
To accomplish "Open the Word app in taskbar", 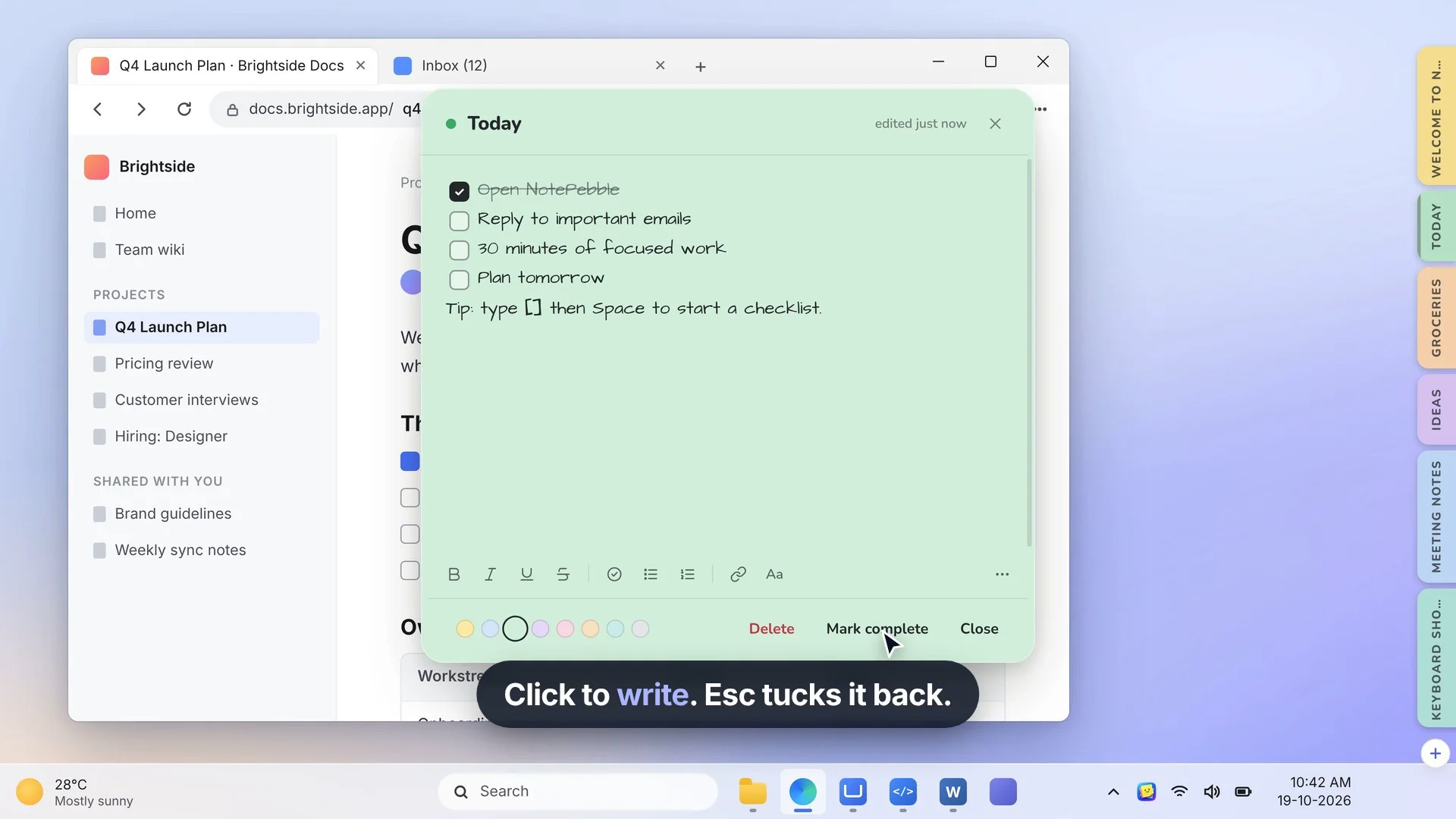I will 952,792.
